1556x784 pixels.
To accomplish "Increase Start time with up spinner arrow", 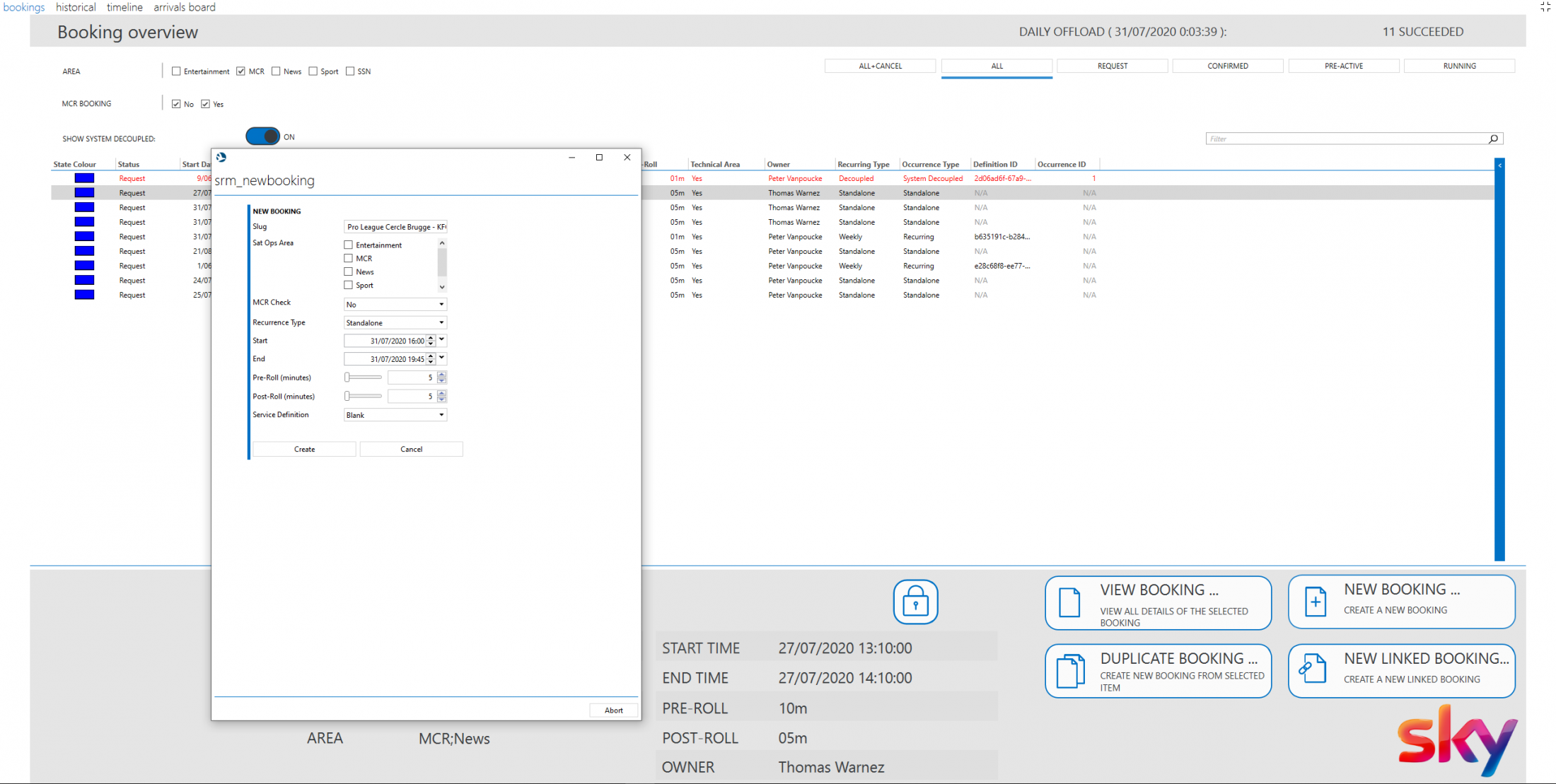I will click(431, 338).
